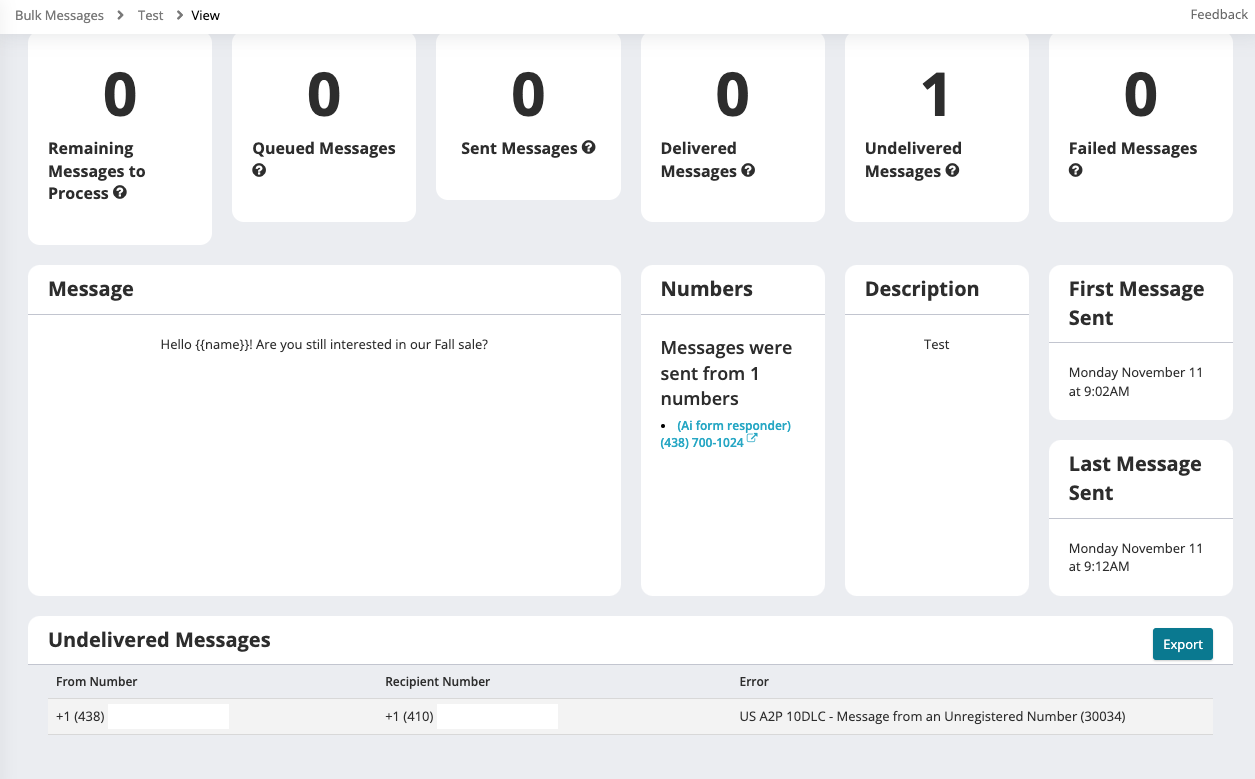Click the Undelivered Messages count of 1

(x=935, y=96)
